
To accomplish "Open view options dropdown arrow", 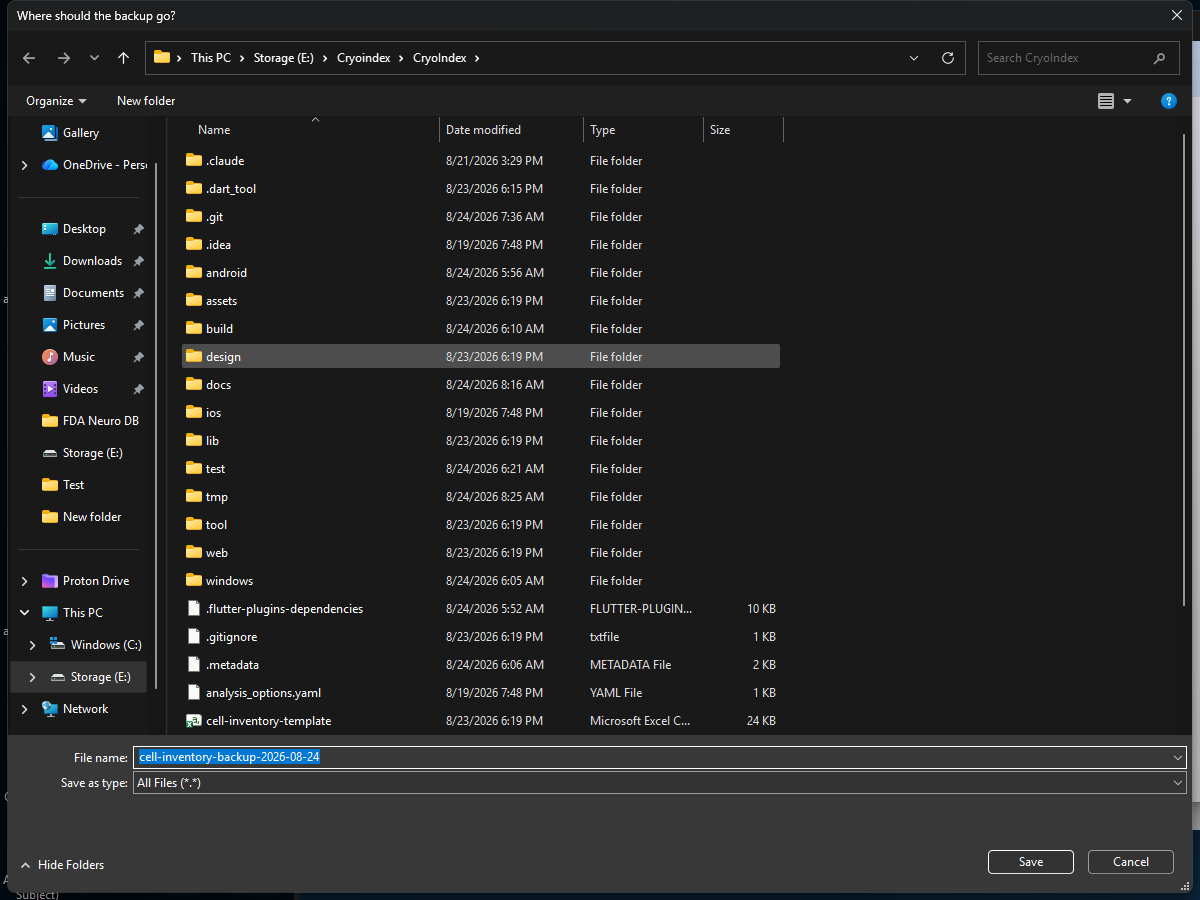I will [1128, 101].
